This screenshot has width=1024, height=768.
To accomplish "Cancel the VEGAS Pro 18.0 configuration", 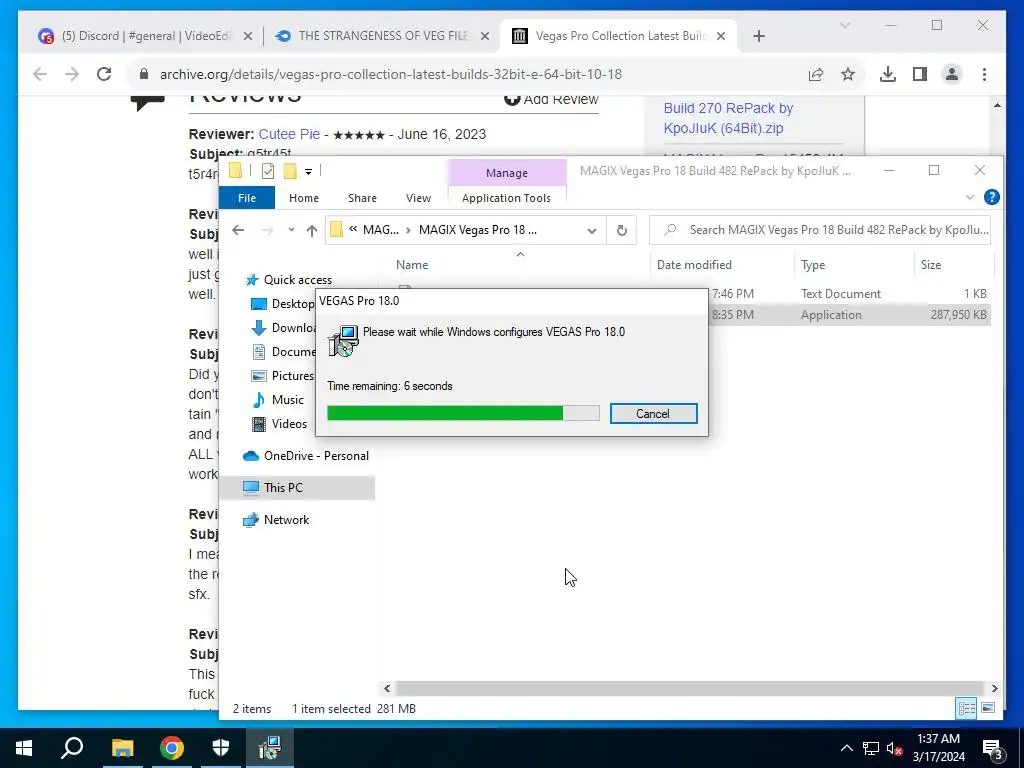I will point(653,413).
